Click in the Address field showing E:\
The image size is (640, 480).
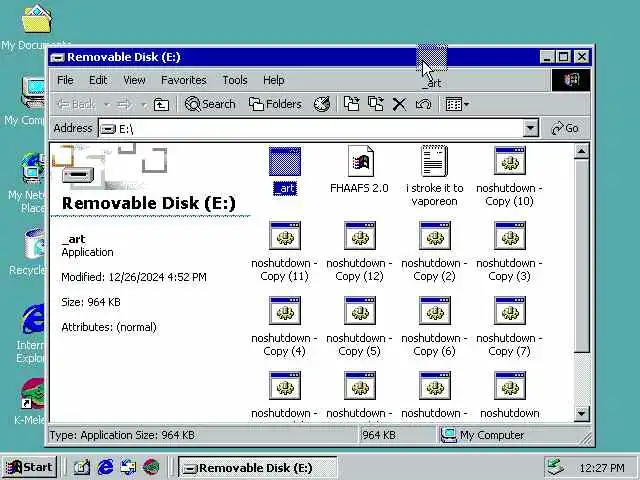coord(311,129)
